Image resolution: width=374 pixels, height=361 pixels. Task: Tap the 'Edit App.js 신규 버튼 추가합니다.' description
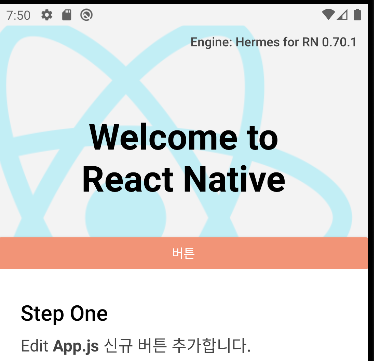tap(136, 346)
